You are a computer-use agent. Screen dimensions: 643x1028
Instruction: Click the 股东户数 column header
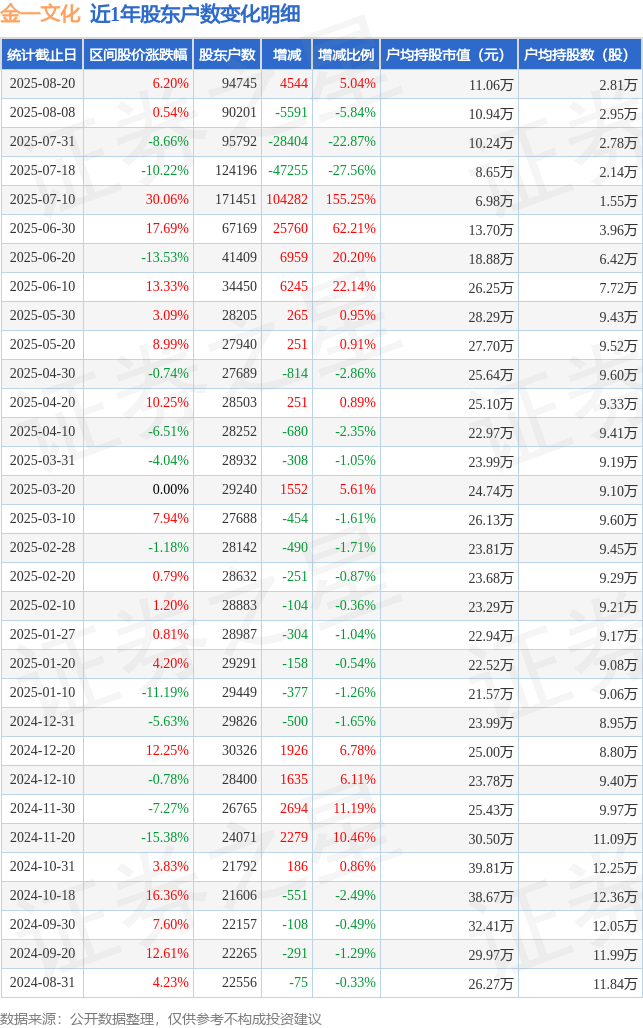[x=227, y=54]
